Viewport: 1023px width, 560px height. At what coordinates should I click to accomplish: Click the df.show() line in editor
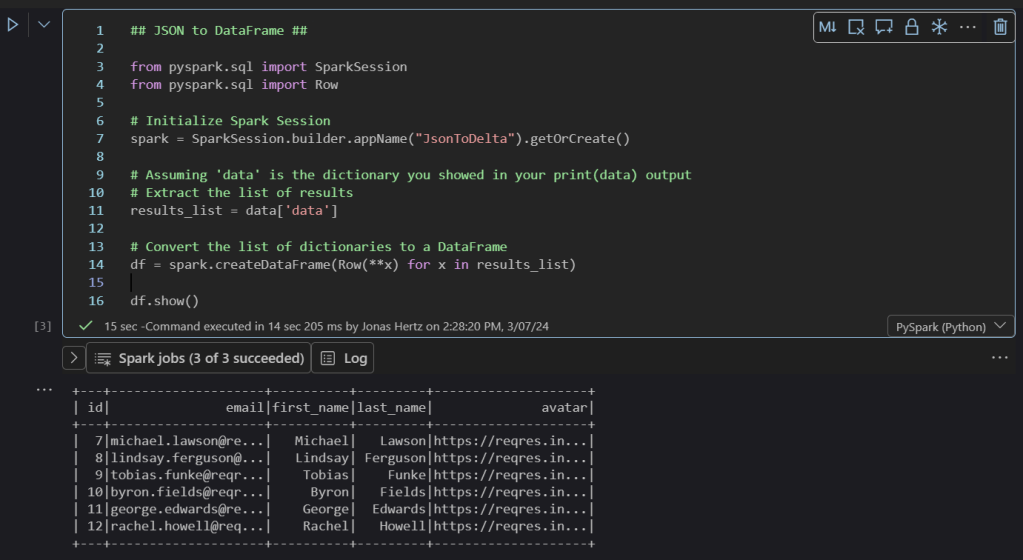click(165, 301)
